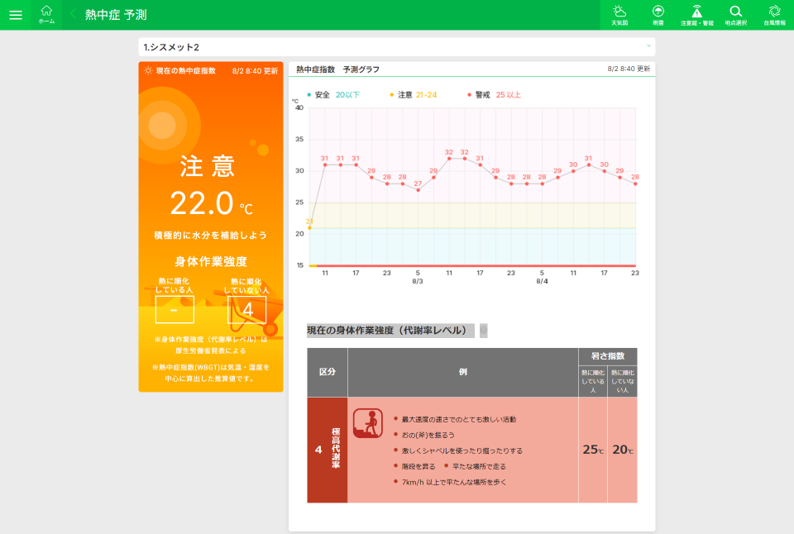Open warnings and advisories (注意報・警報)
The image size is (794, 534).
tap(697, 15)
